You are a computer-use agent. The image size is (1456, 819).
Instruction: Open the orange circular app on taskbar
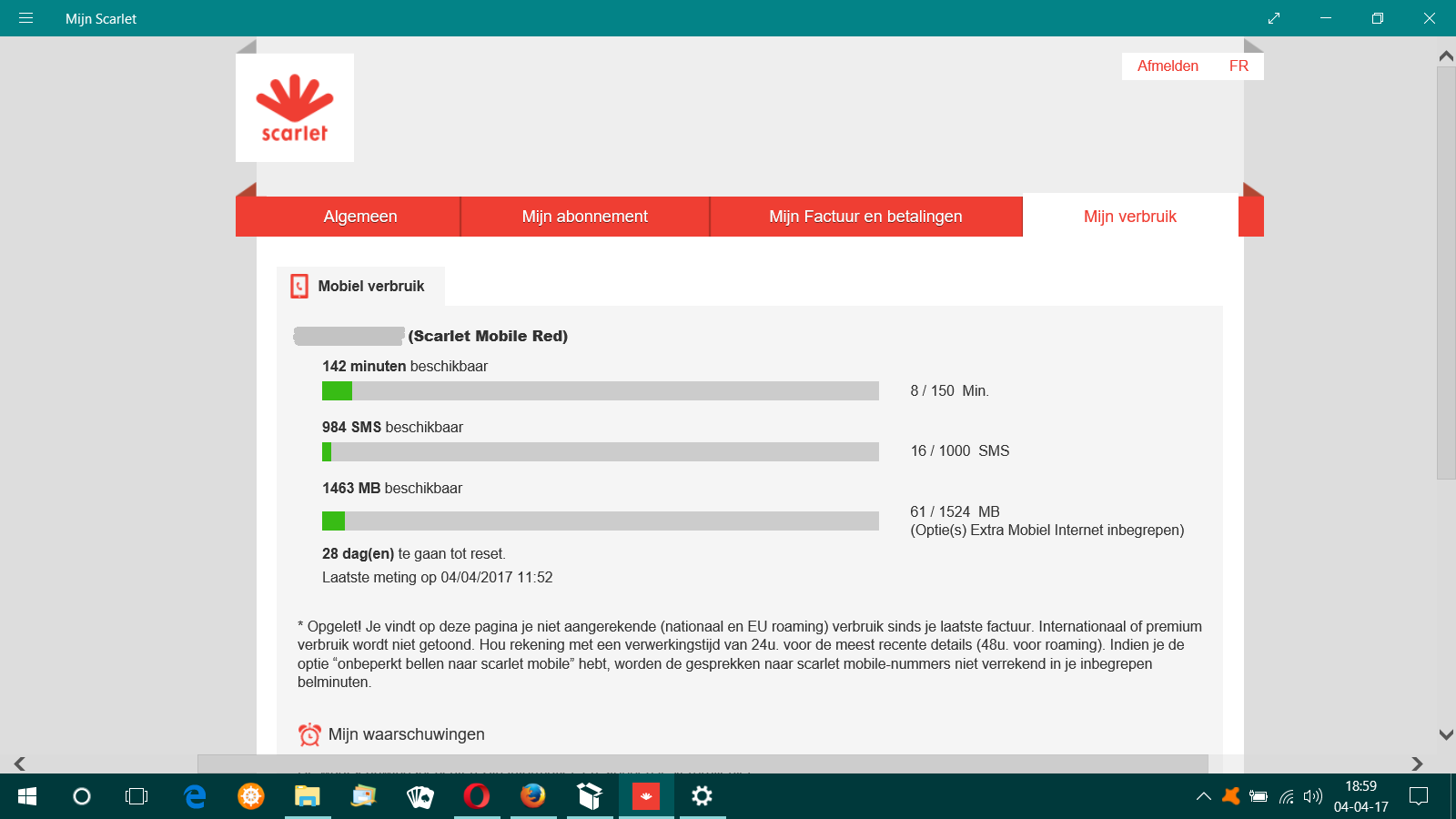click(x=251, y=796)
